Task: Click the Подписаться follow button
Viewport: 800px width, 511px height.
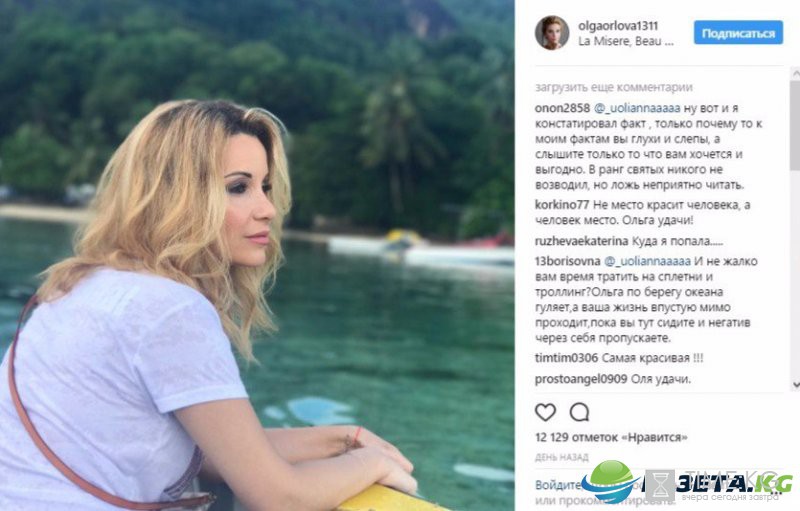Action: 738,33
